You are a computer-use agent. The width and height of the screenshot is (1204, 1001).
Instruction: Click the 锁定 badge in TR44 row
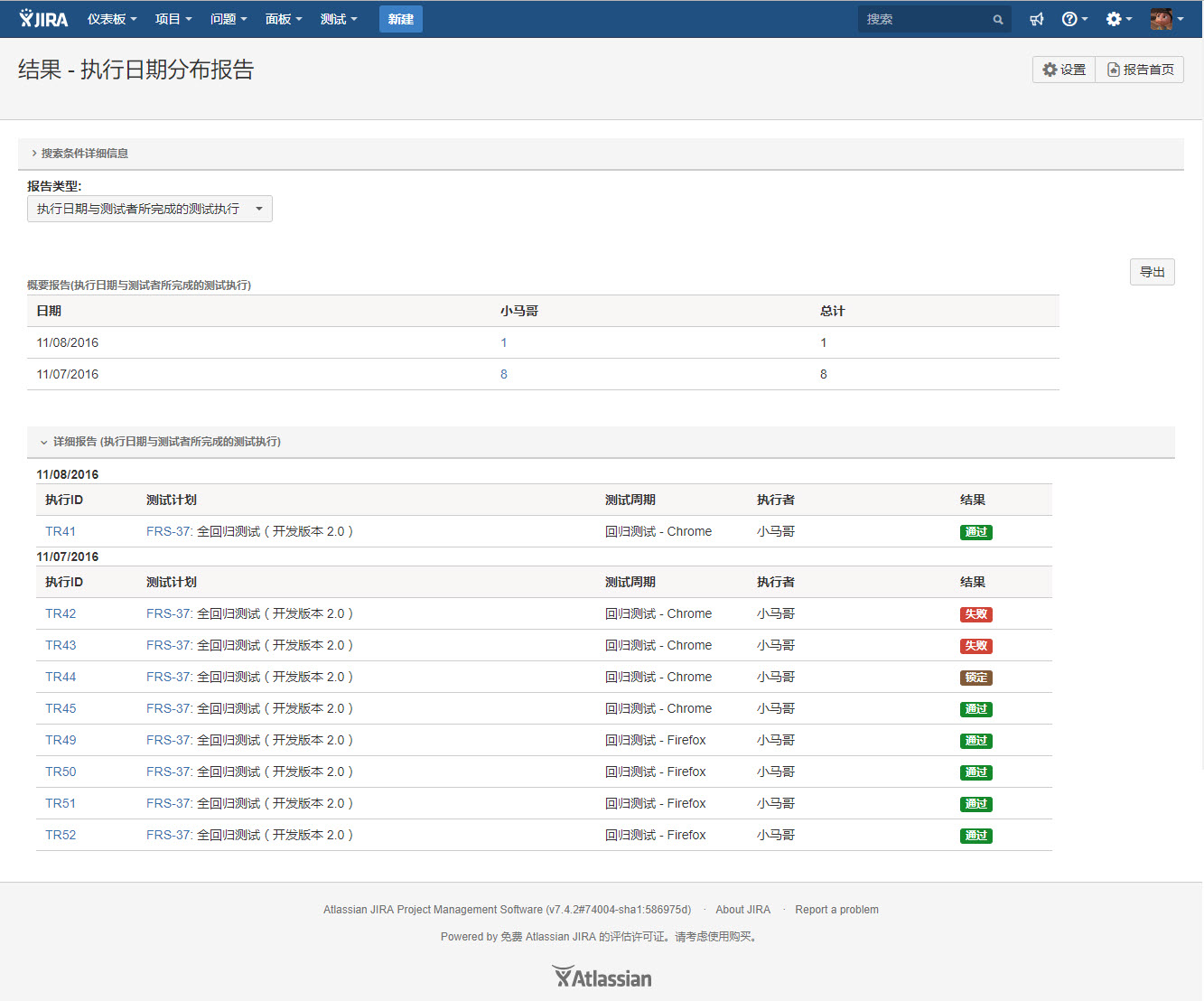pyautogui.click(x=975, y=678)
